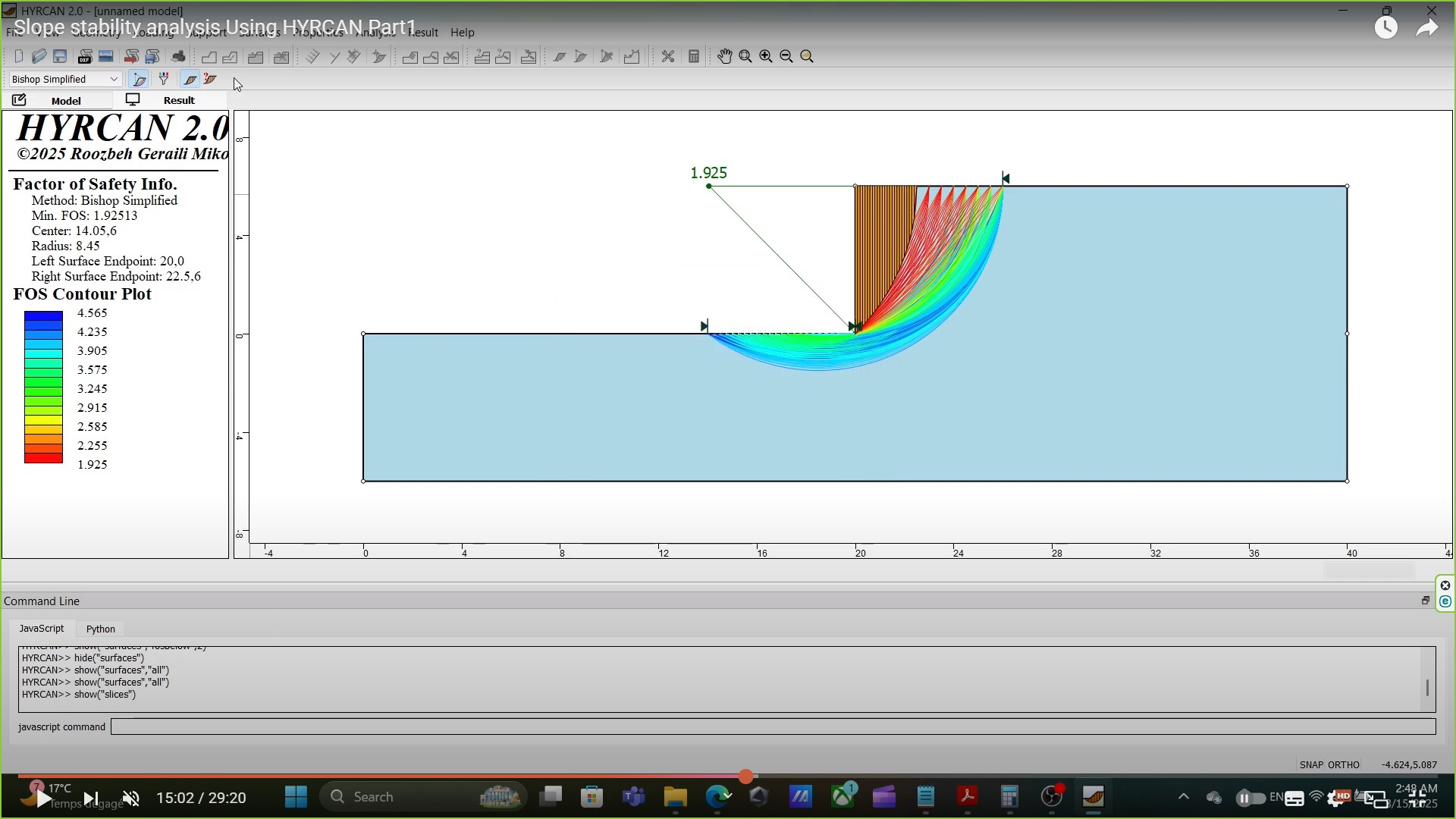Click the Zoom all yellow magnifier icon
The height and width of the screenshot is (819, 1456).
pyautogui.click(x=807, y=56)
